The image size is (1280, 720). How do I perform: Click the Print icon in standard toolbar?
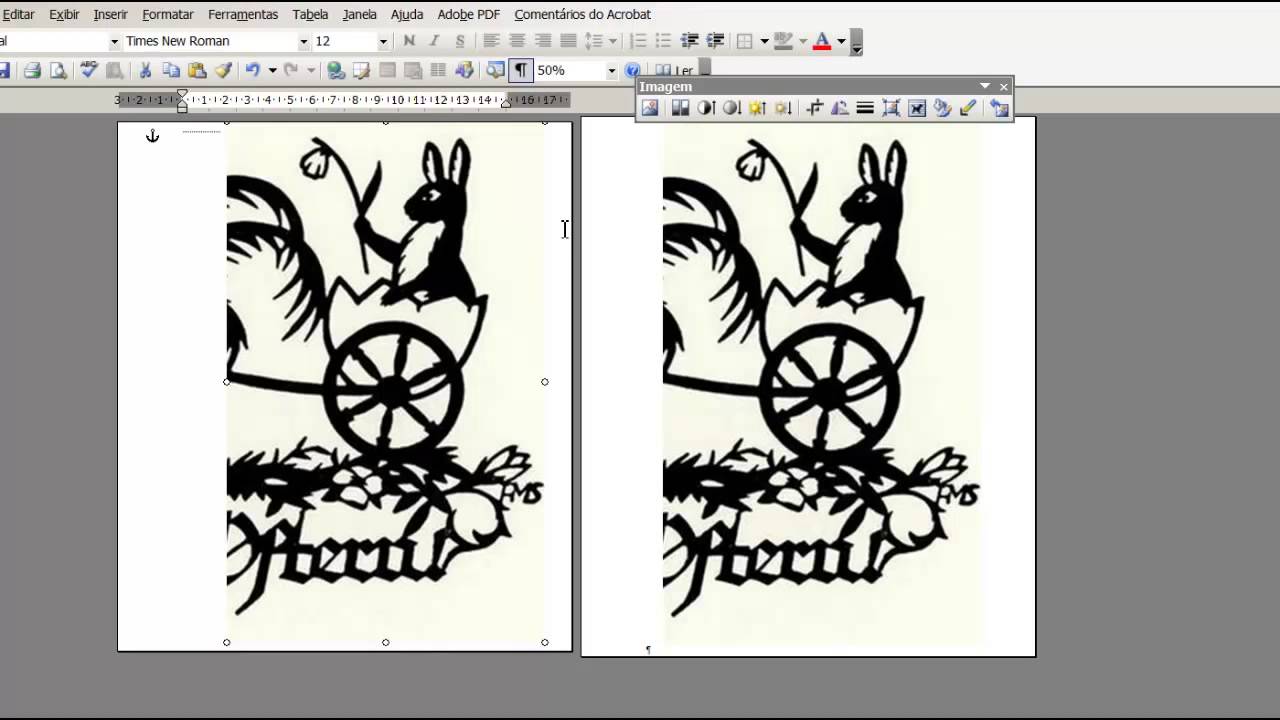(32, 70)
